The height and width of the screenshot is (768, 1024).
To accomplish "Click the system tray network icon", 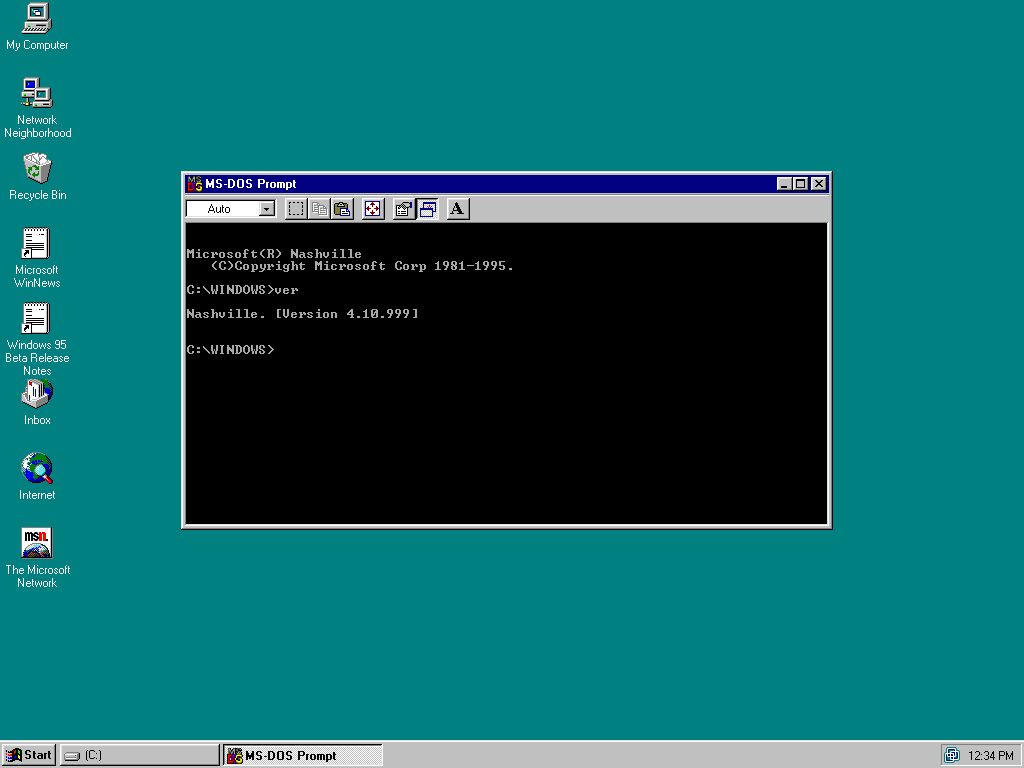I will (952, 756).
